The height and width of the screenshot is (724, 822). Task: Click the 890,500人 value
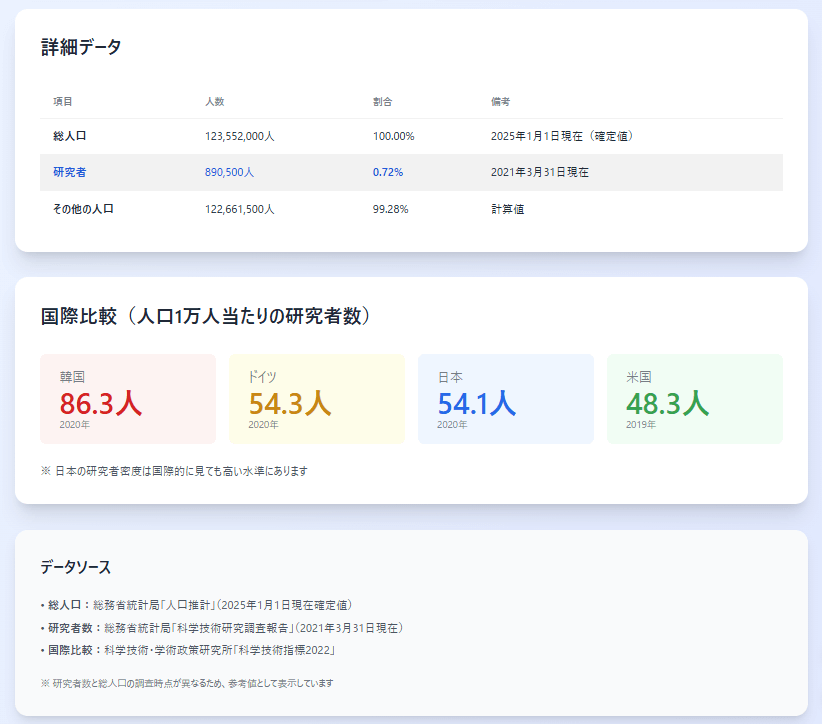tap(229, 172)
